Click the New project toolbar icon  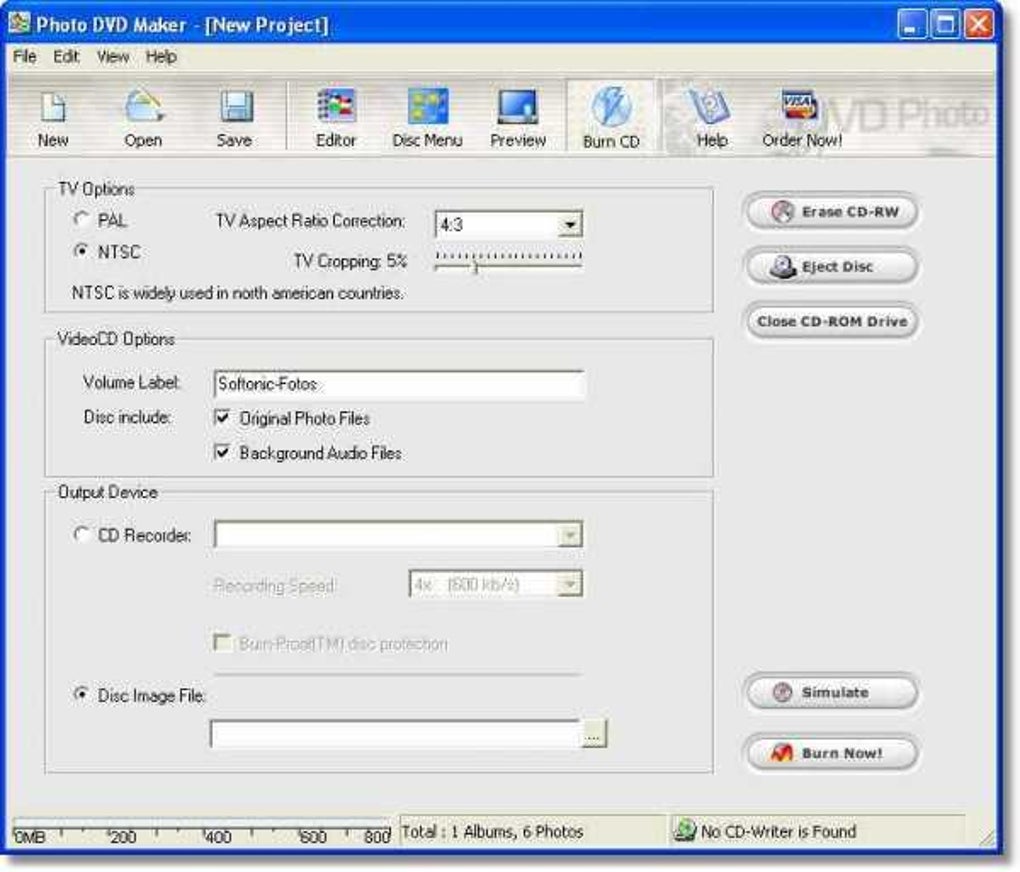point(53,107)
